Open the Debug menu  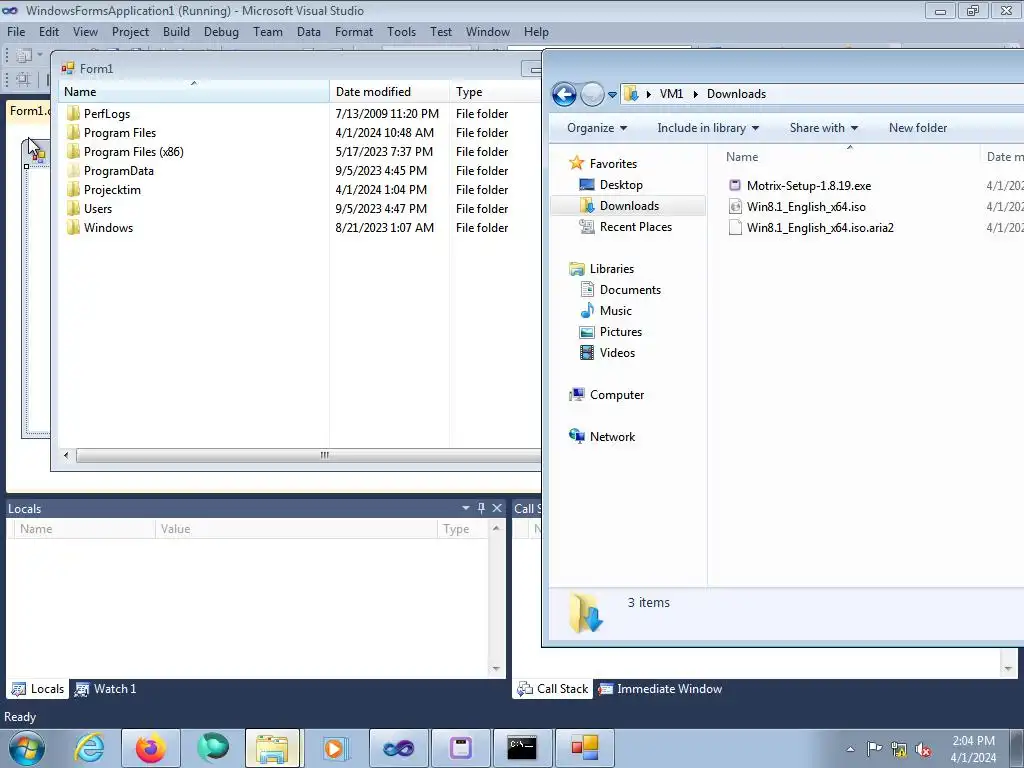click(221, 31)
